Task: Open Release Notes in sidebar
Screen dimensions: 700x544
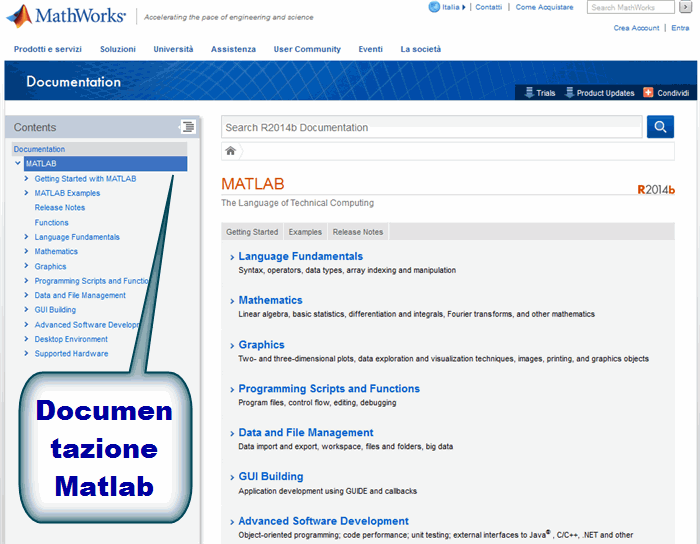Action: click(60, 208)
